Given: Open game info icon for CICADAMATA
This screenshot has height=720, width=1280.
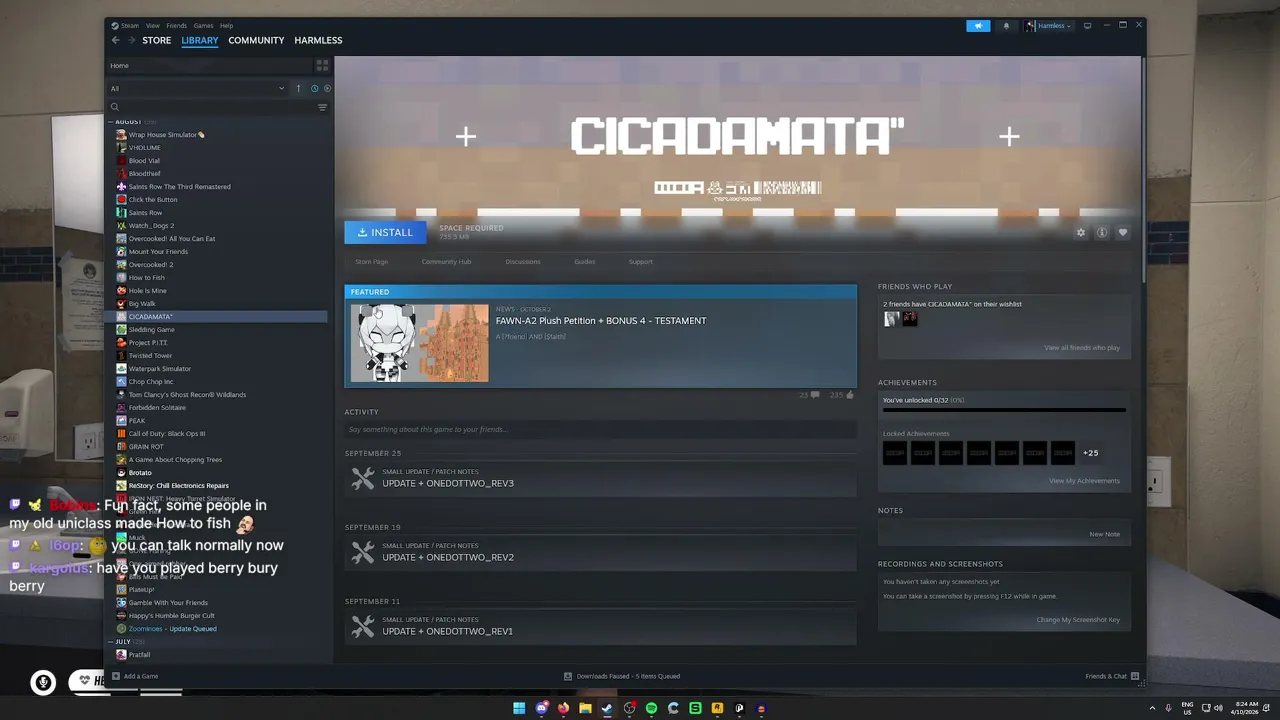Looking at the screenshot, I should coord(1101,232).
